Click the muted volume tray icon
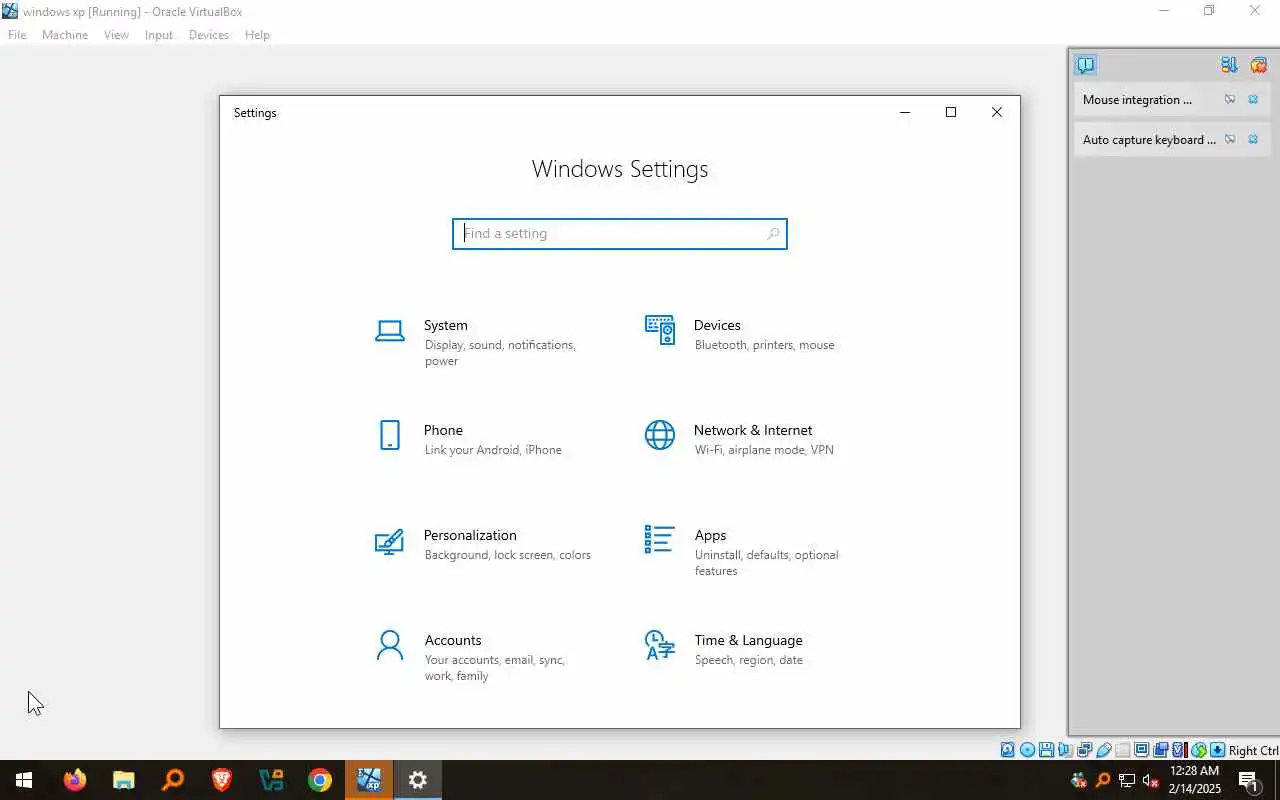The width and height of the screenshot is (1280, 800). click(x=1151, y=780)
